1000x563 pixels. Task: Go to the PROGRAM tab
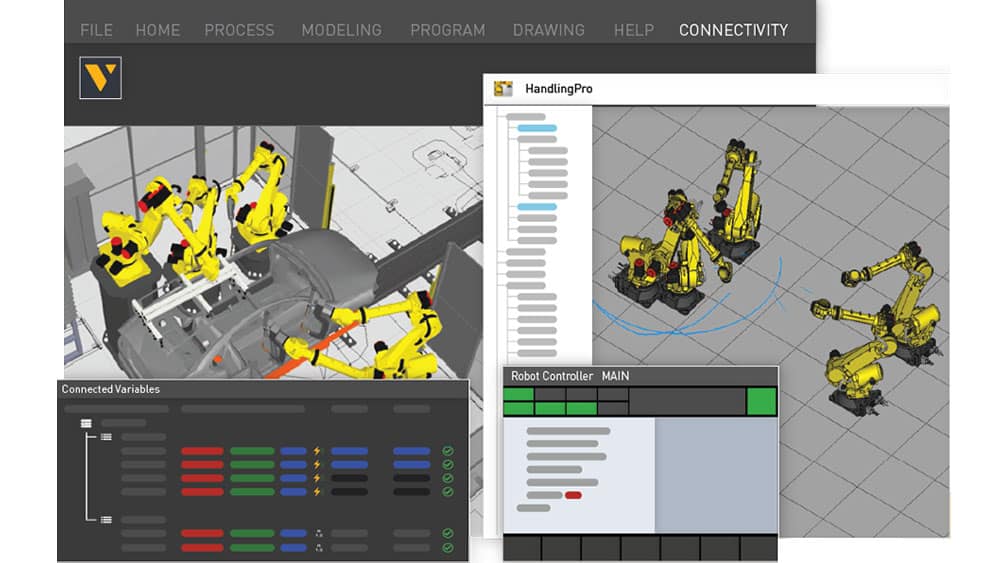coord(448,30)
